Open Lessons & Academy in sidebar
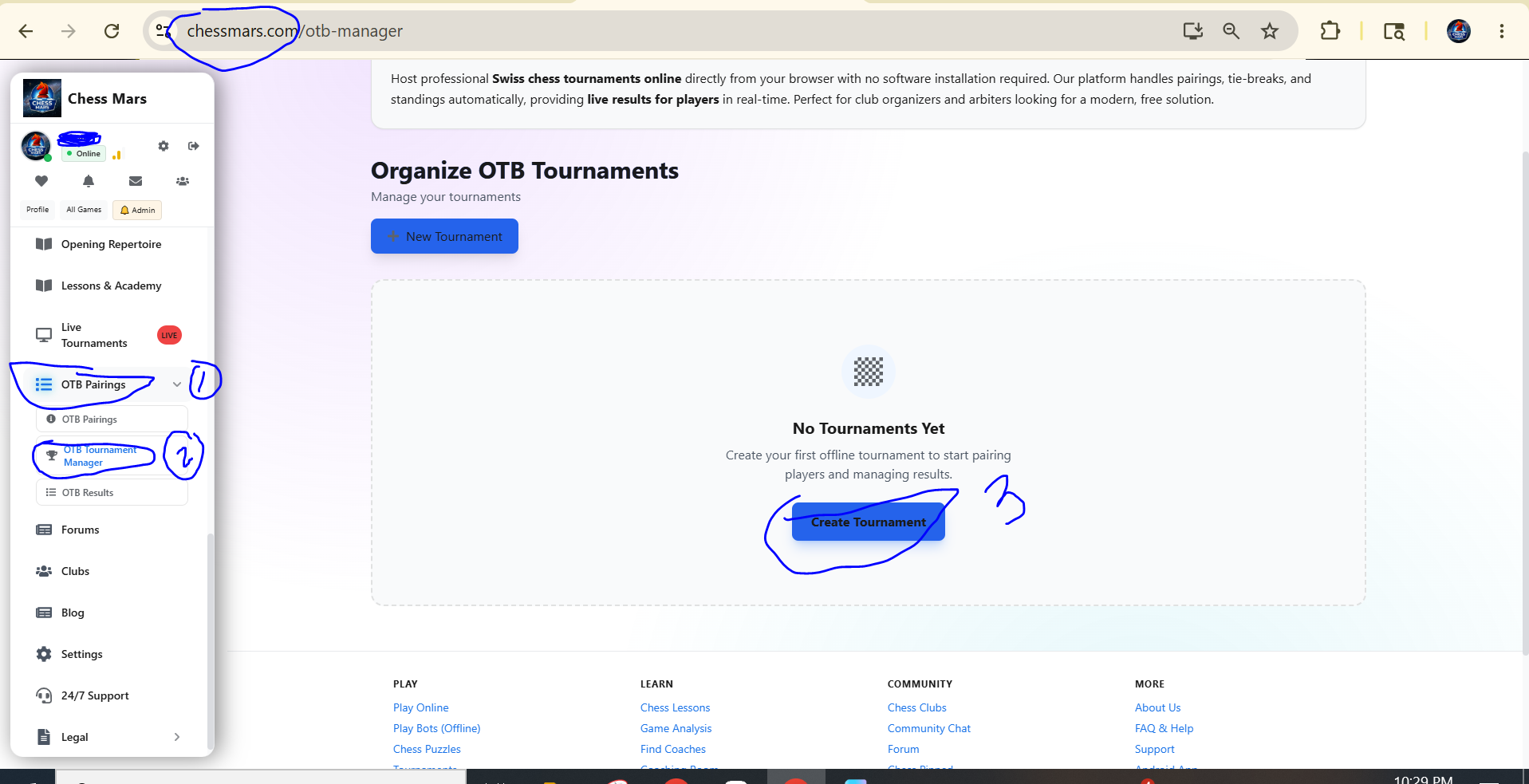Image resolution: width=1529 pixels, height=784 pixels. (x=110, y=286)
